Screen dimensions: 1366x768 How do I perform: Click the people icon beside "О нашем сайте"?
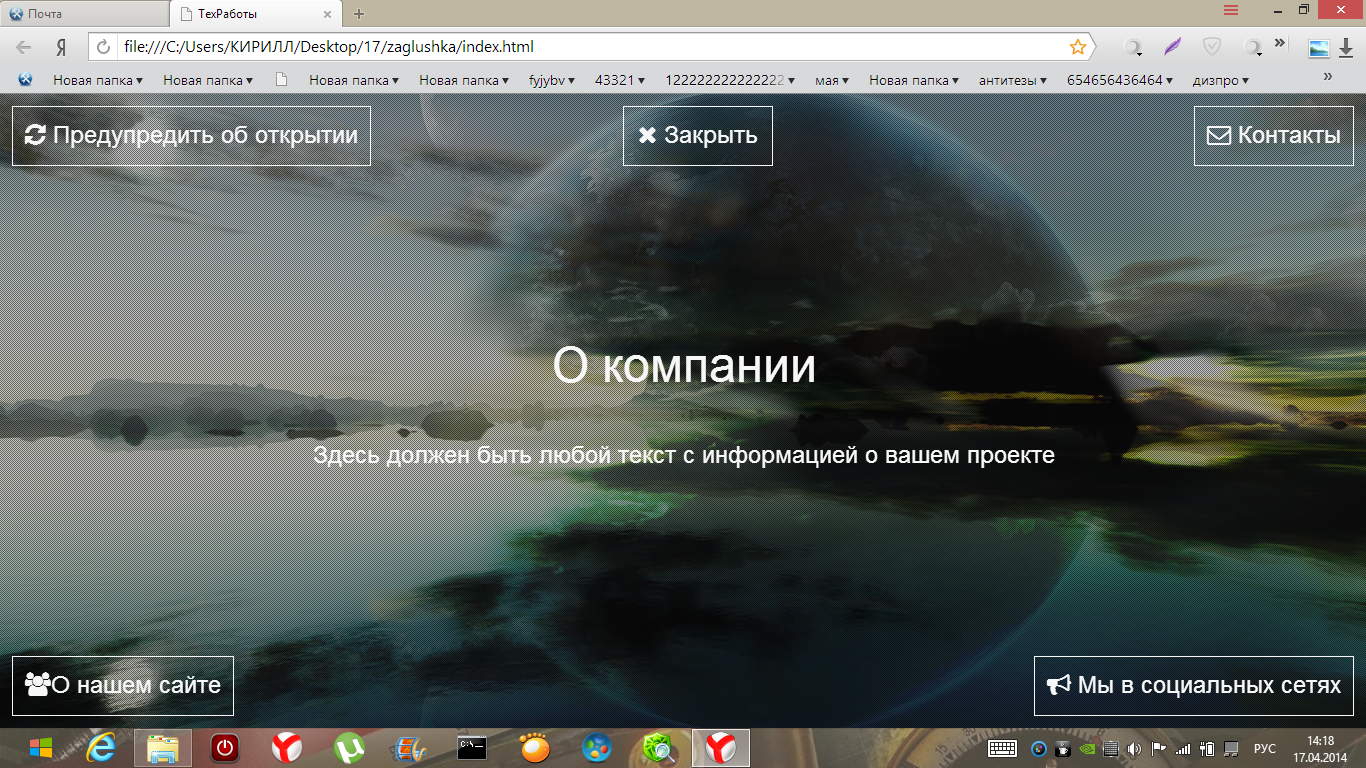coord(37,685)
